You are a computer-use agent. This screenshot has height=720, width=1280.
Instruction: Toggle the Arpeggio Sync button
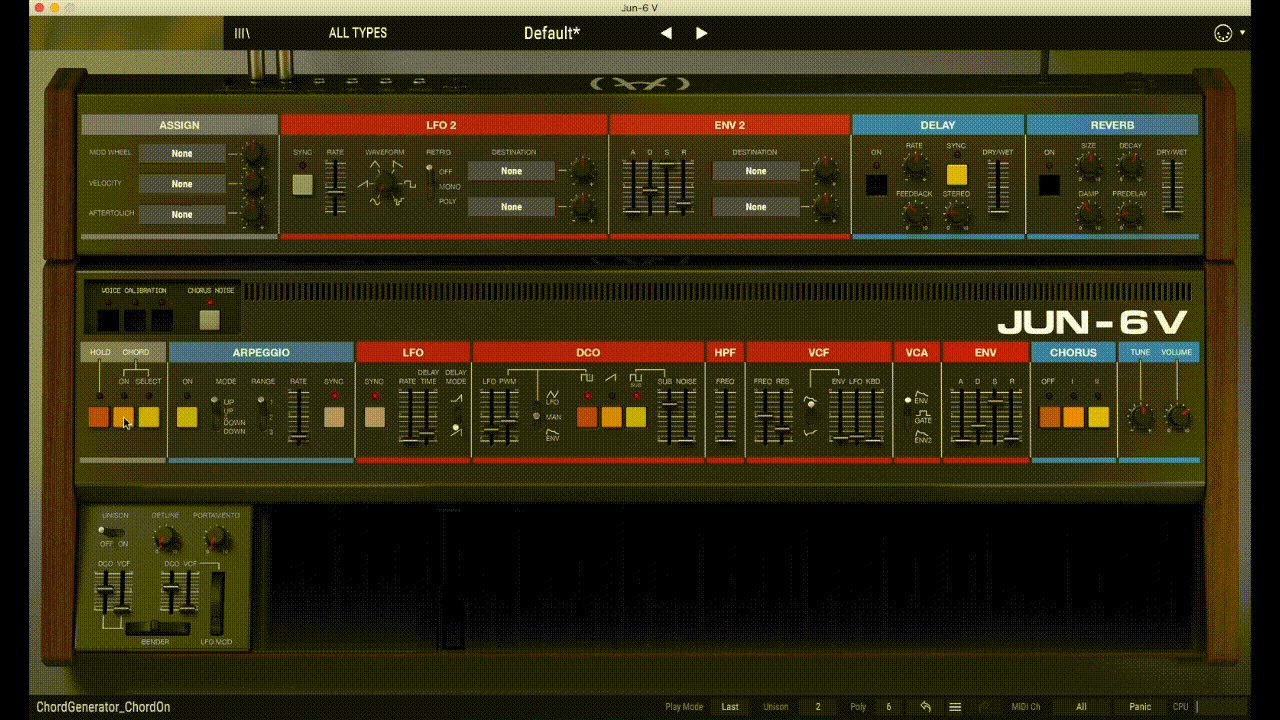point(334,417)
